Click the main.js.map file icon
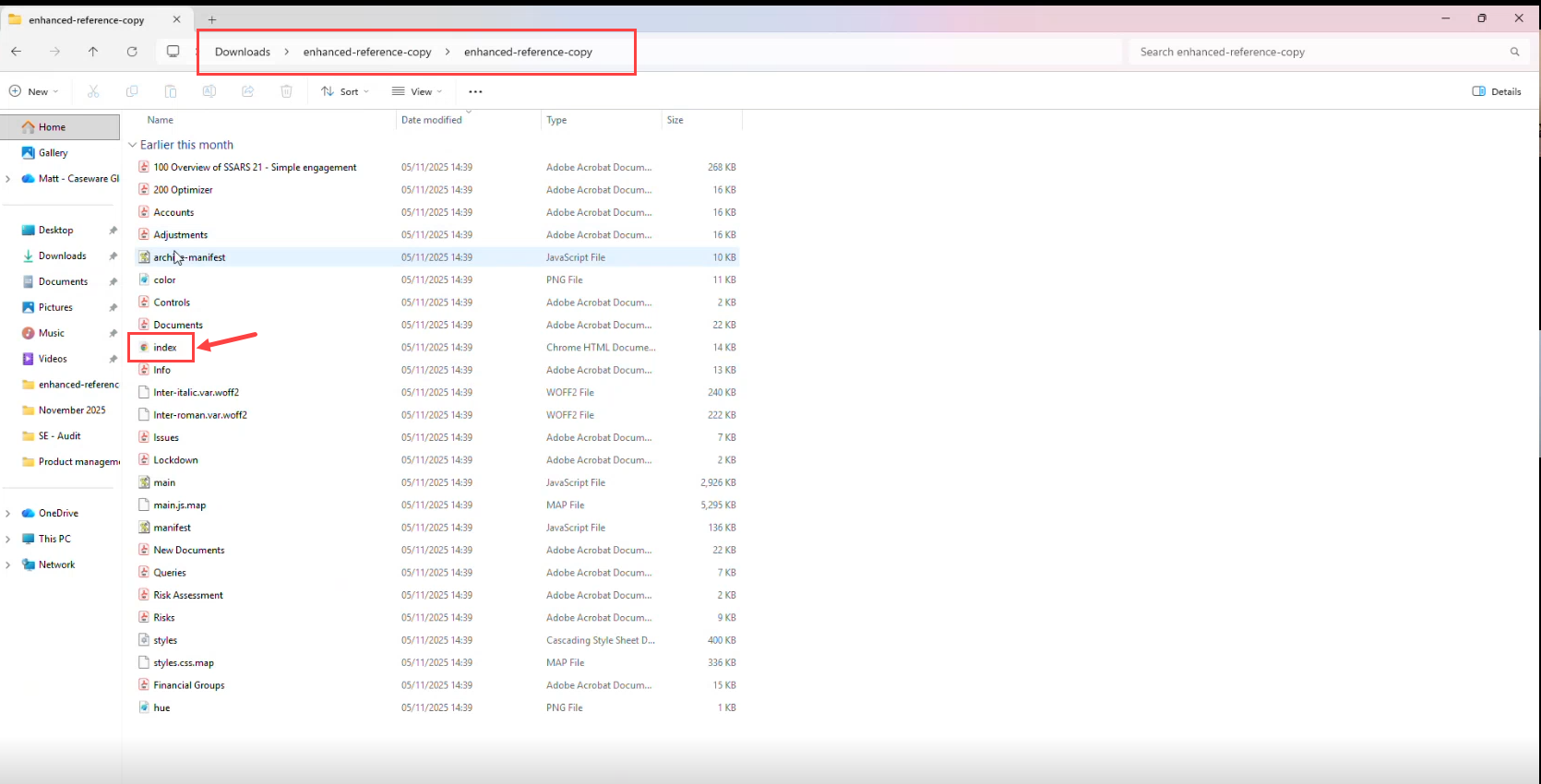1541x784 pixels. (x=144, y=505)
